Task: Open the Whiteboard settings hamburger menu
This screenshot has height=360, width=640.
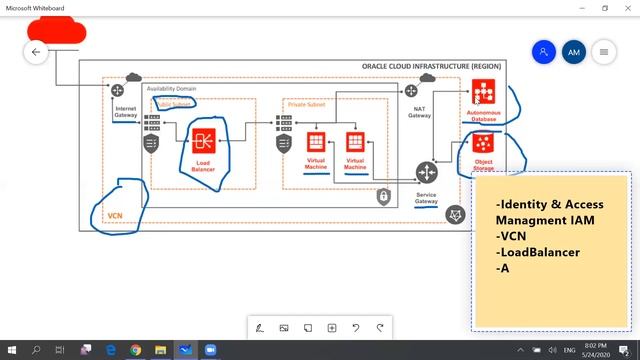Action: coord(604,52)
